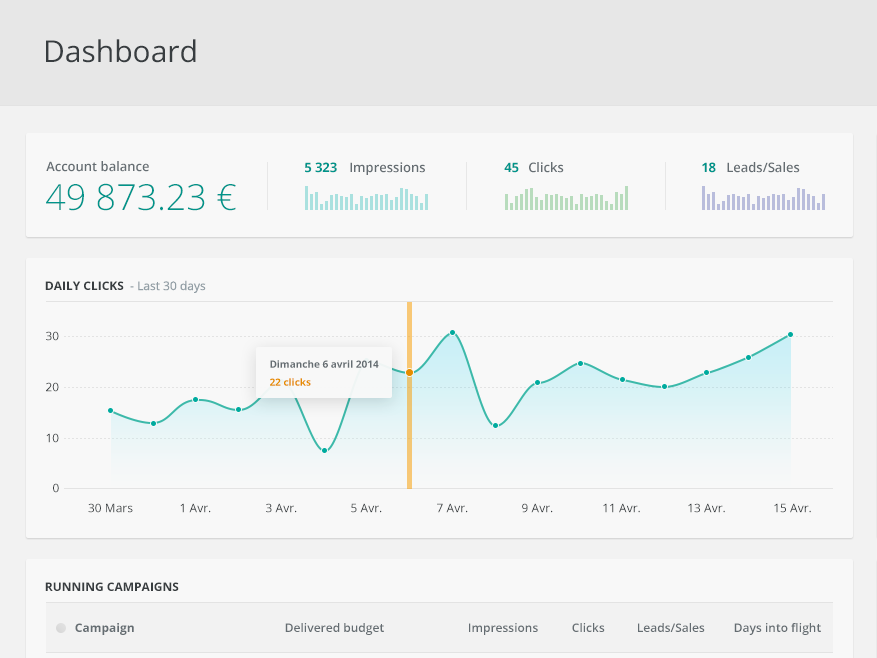877x658 pixels.
Task: Select the last data point at 15 Avr.
Action: 791,335
